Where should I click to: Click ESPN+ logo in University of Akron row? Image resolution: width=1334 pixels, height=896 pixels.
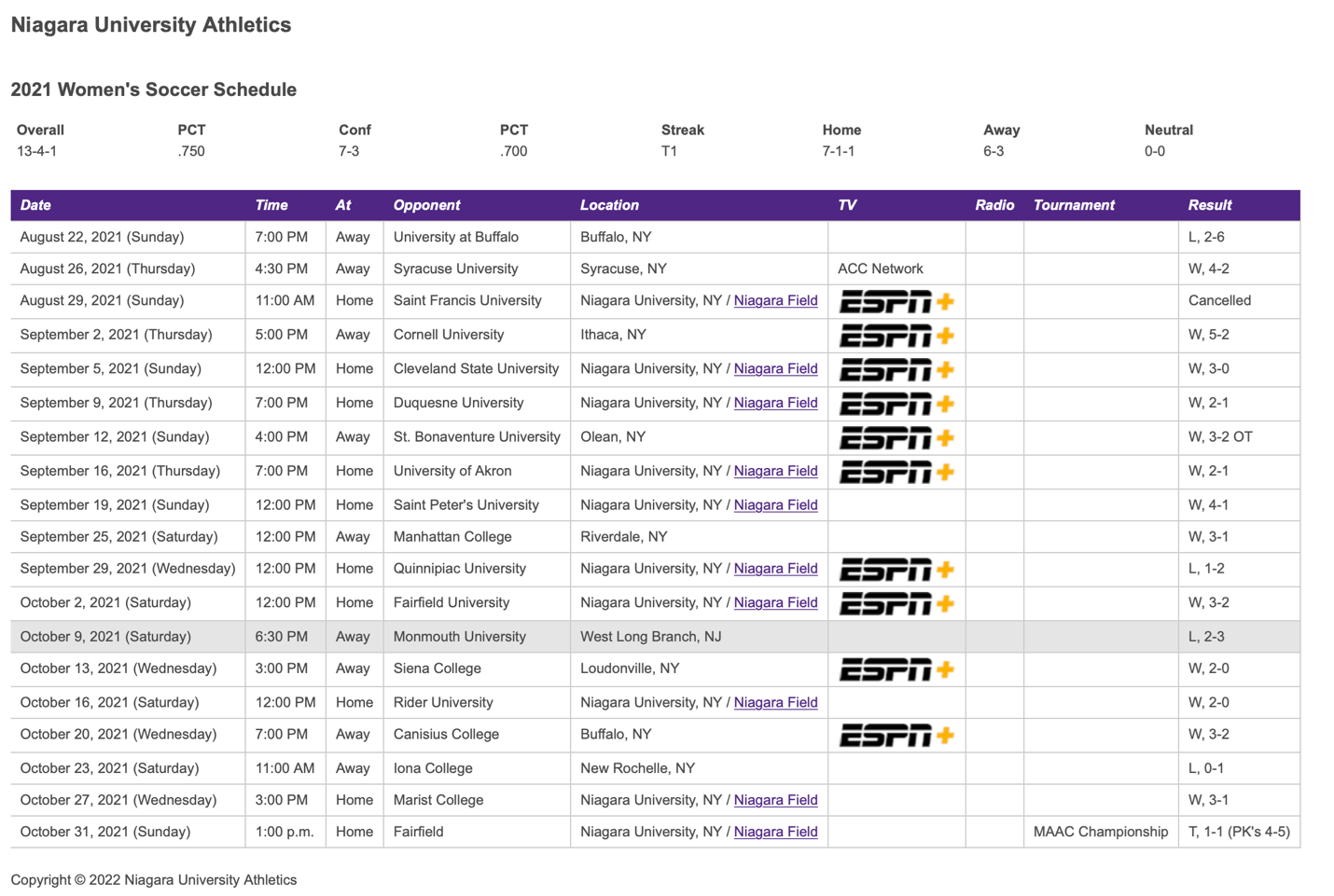pos(896,472)
